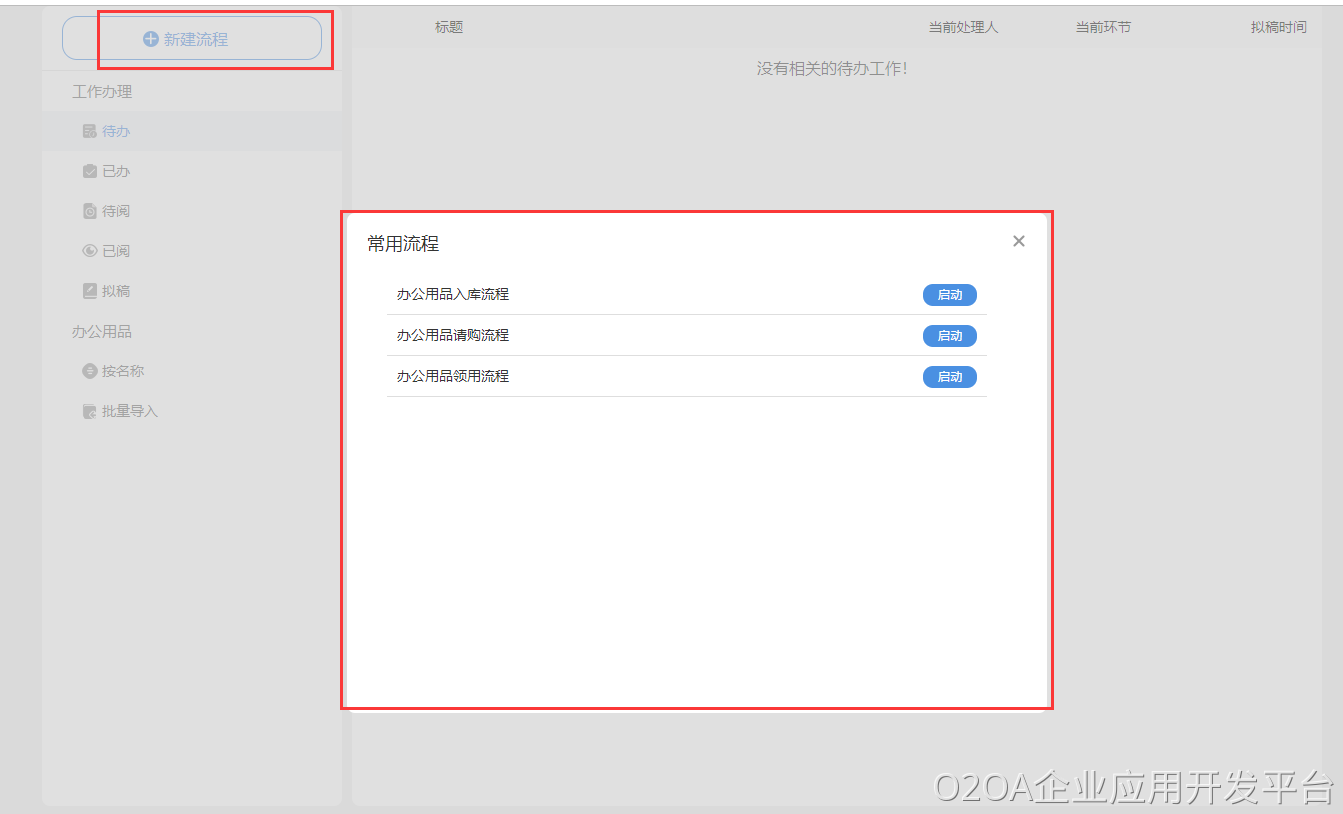Launch 办公用品领用流程 using 启动 button
The image size is (1343, 814).
949,377
